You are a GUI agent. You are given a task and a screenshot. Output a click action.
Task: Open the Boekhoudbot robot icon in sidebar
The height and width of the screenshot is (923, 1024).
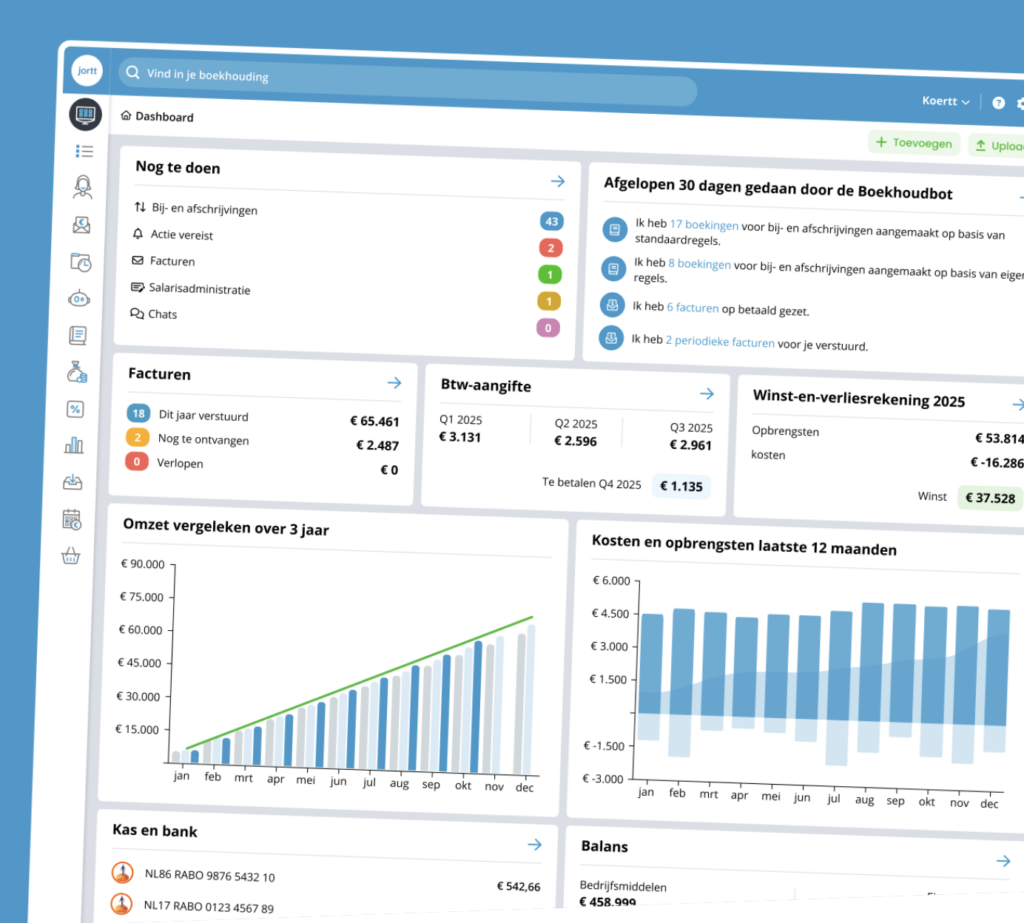pyautogui.click(x=80, y=298)
